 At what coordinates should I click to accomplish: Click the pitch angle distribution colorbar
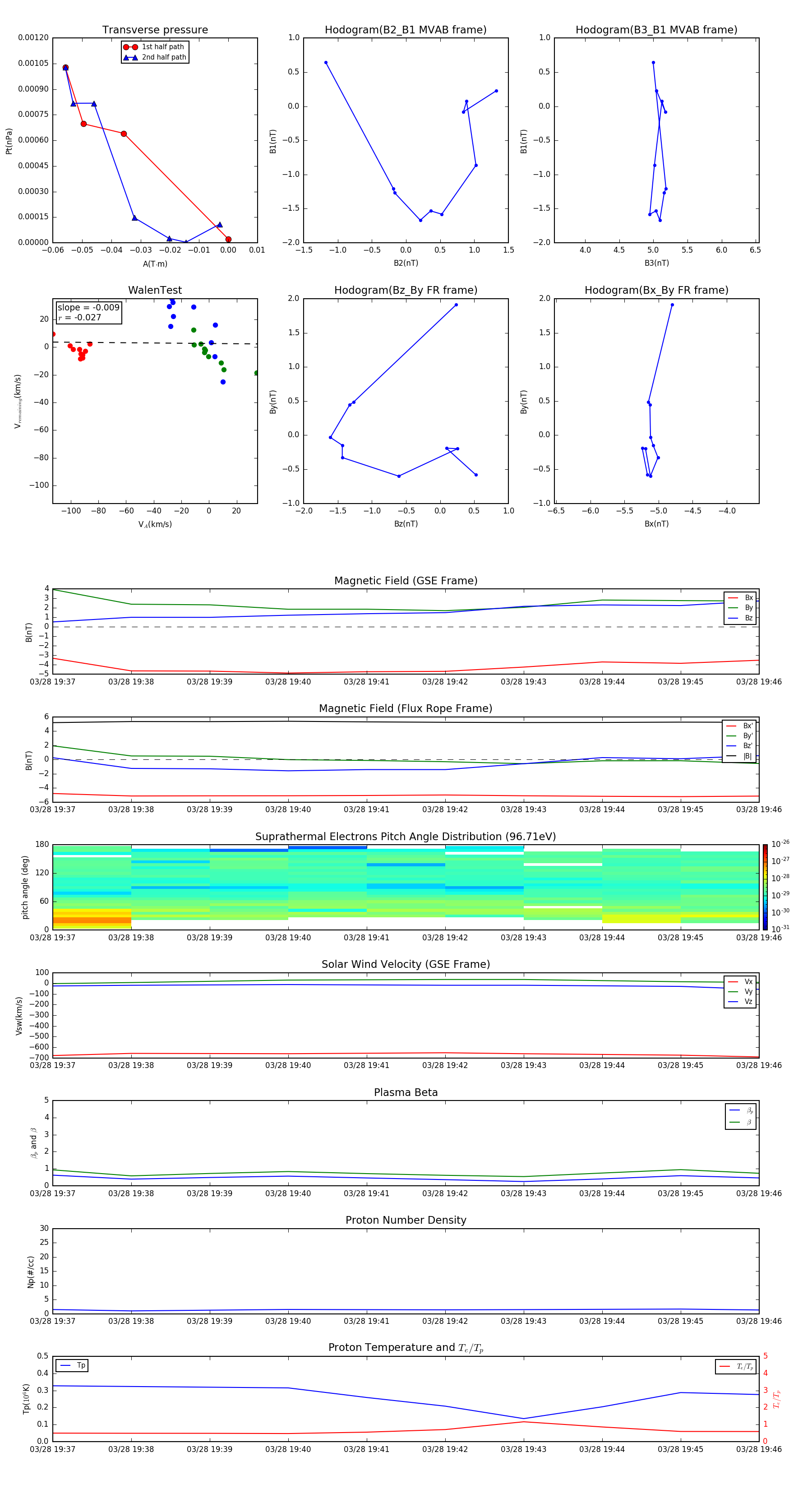[765, 887]
